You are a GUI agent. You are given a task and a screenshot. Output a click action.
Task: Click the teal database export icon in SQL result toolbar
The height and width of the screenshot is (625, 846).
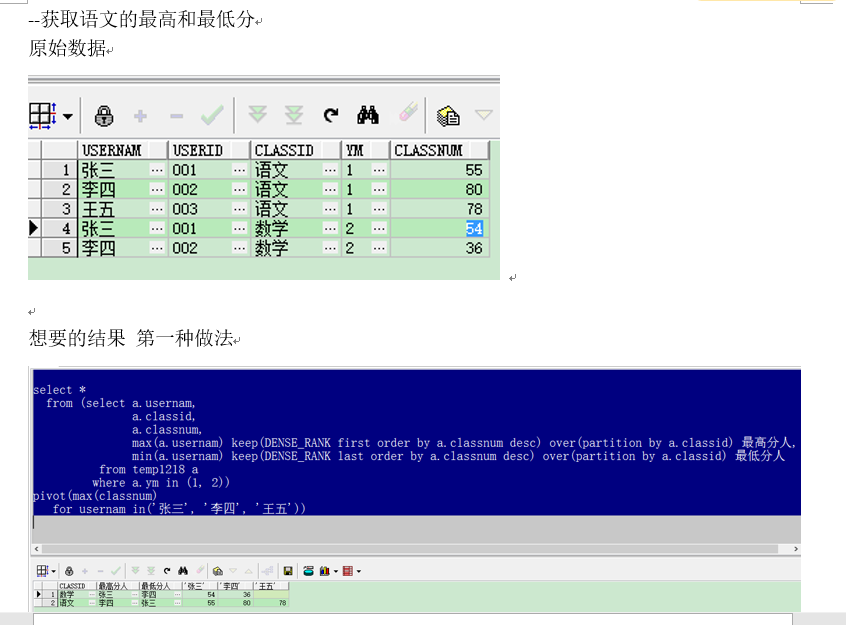point(308,571)
